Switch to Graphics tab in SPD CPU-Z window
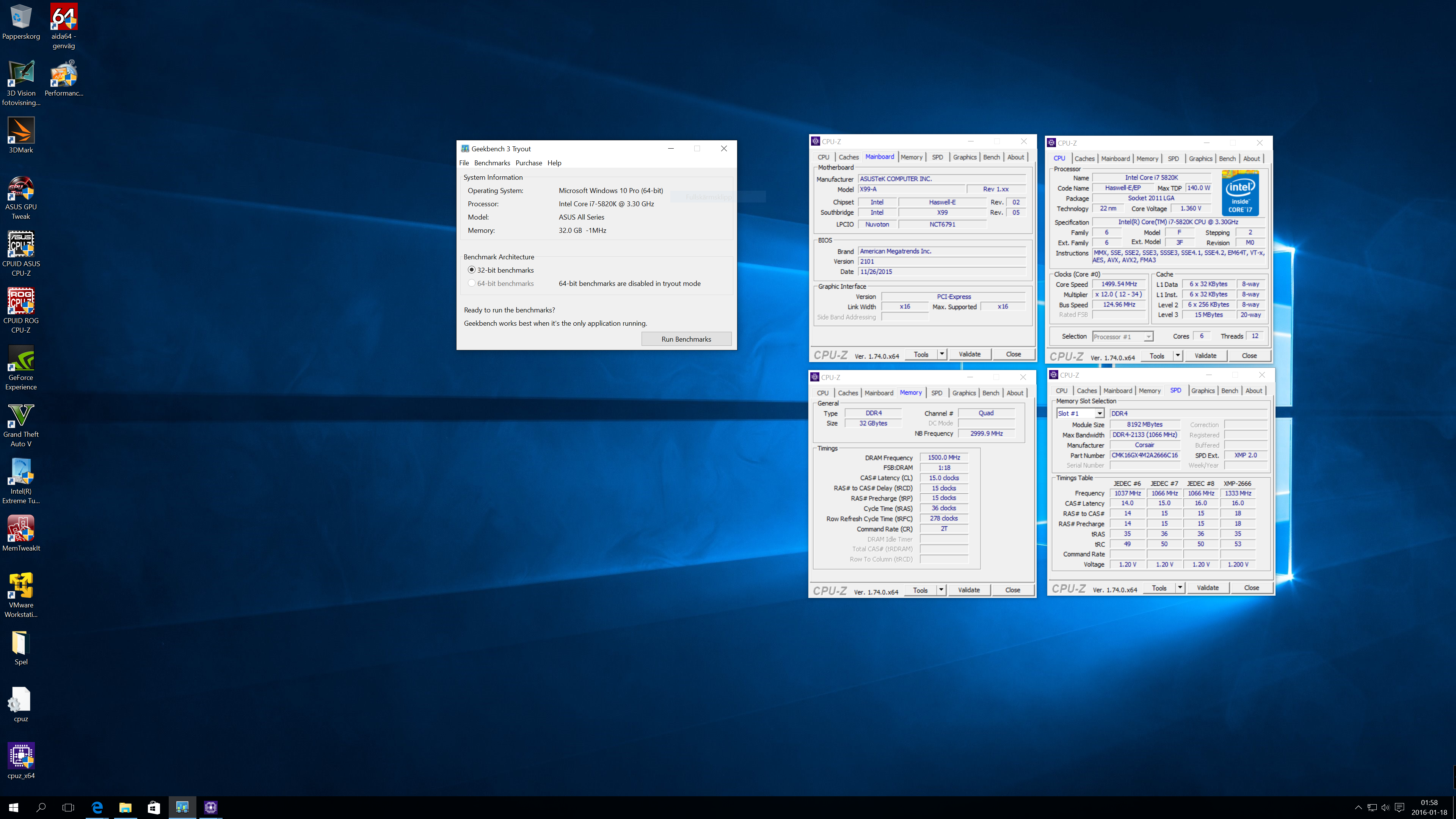 pos(1203,391)
